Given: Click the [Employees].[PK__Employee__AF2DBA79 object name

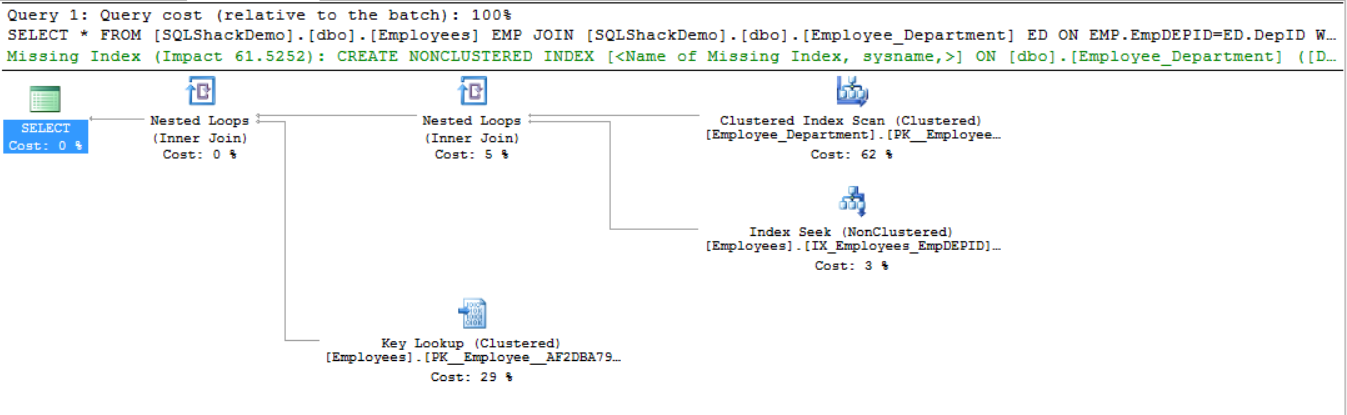Looking at the screenshot, I should 473,356.
